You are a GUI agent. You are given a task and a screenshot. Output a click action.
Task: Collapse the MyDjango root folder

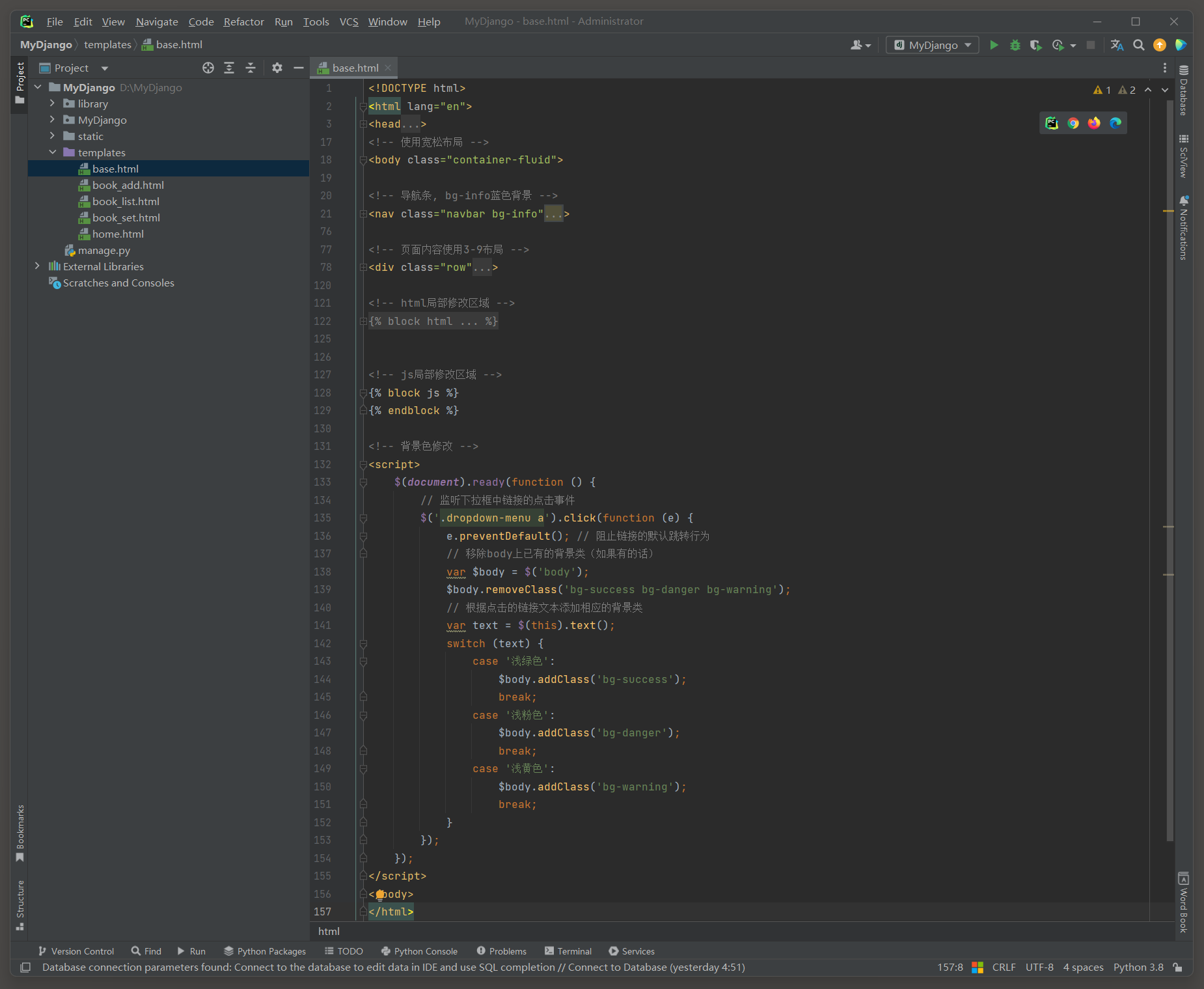(38, 87)
